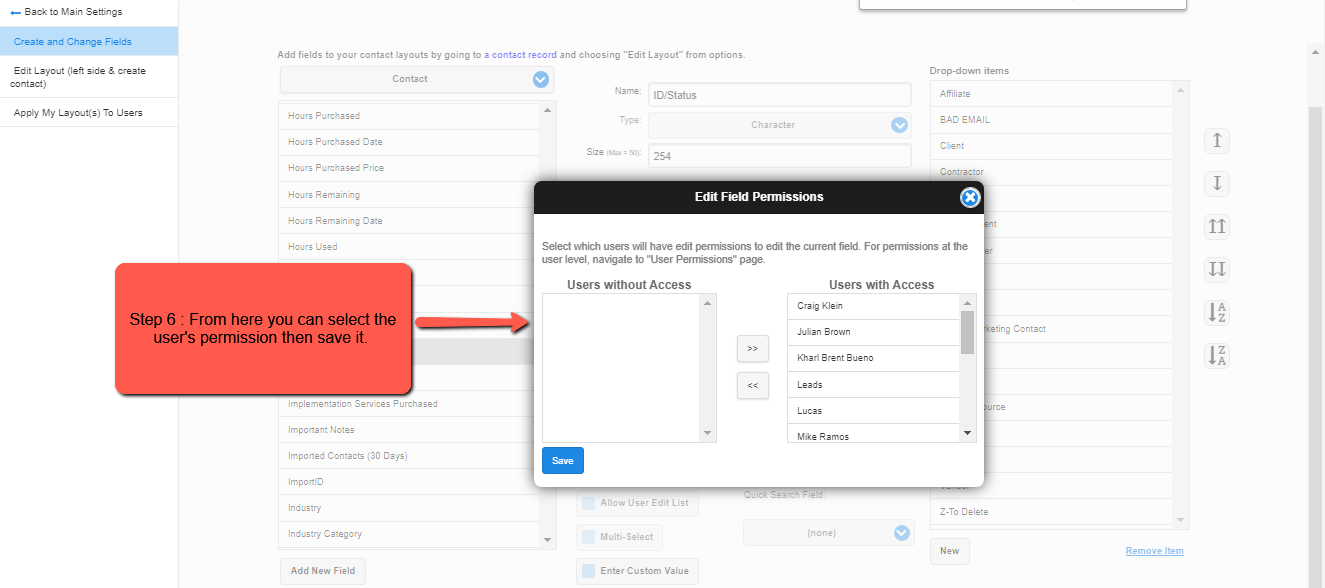The image size is (1325, 588).
Task: Click the Remove Item link
Action: (1154, 551)
